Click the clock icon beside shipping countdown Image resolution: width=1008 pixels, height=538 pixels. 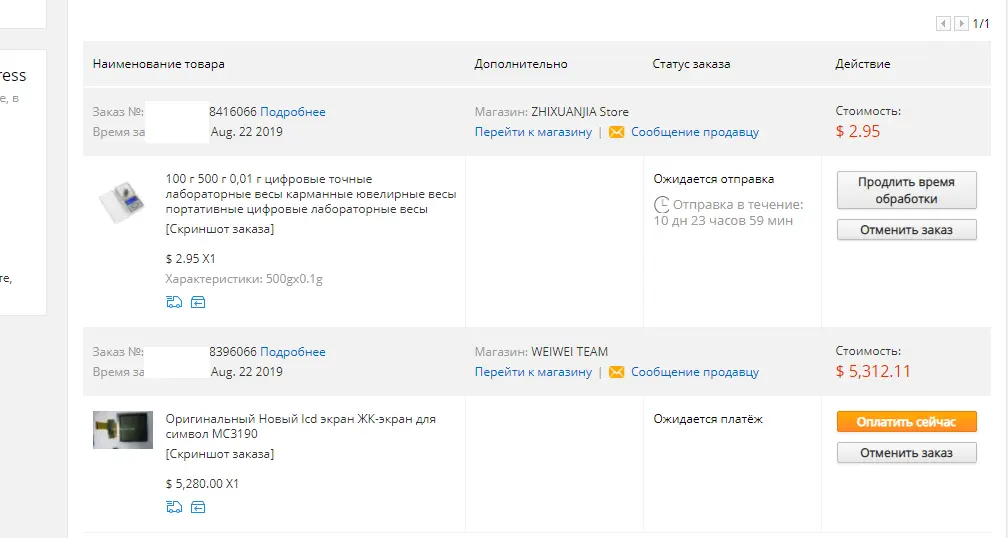coord(662,205)
